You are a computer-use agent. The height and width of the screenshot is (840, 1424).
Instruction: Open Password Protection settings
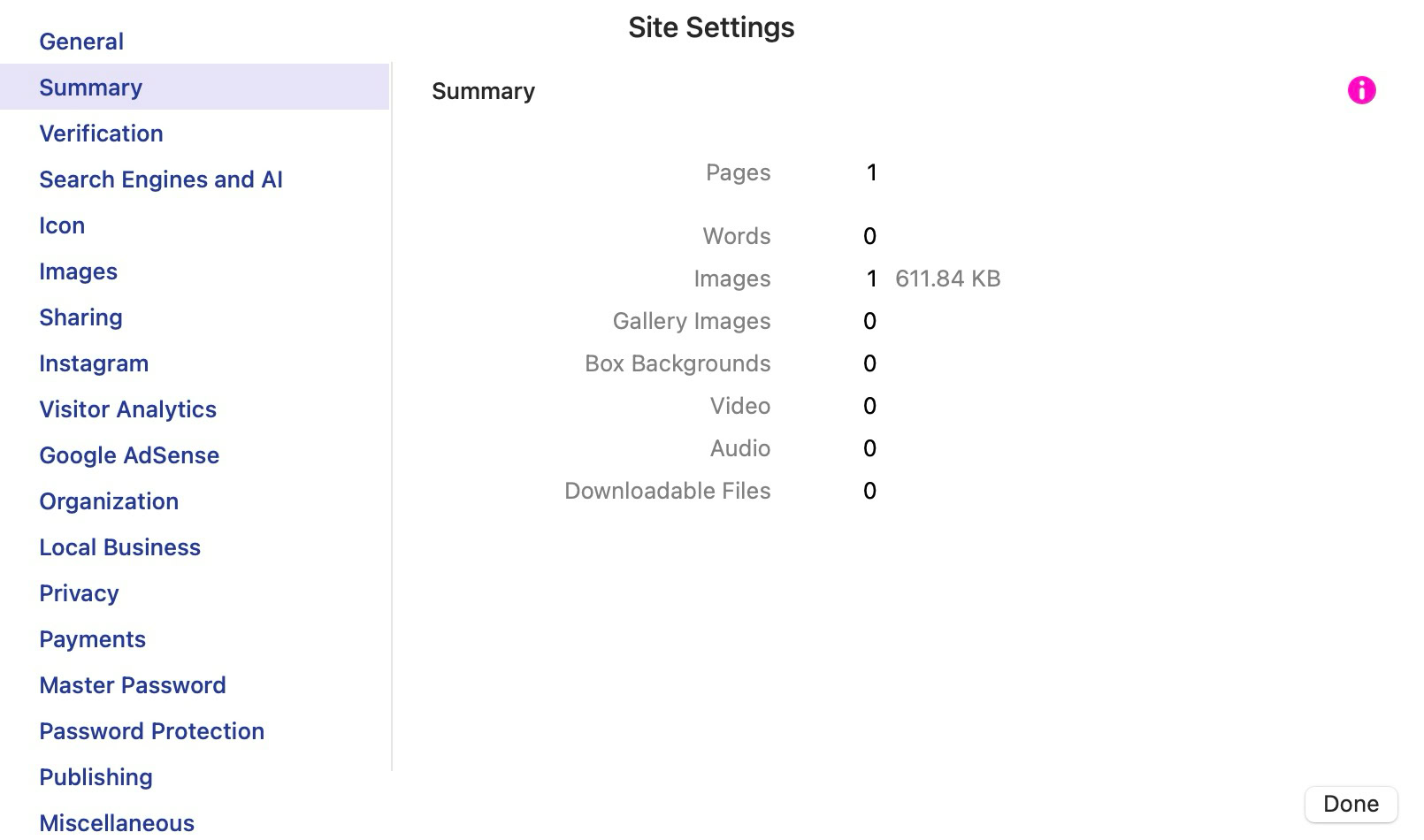click(151, 731)
